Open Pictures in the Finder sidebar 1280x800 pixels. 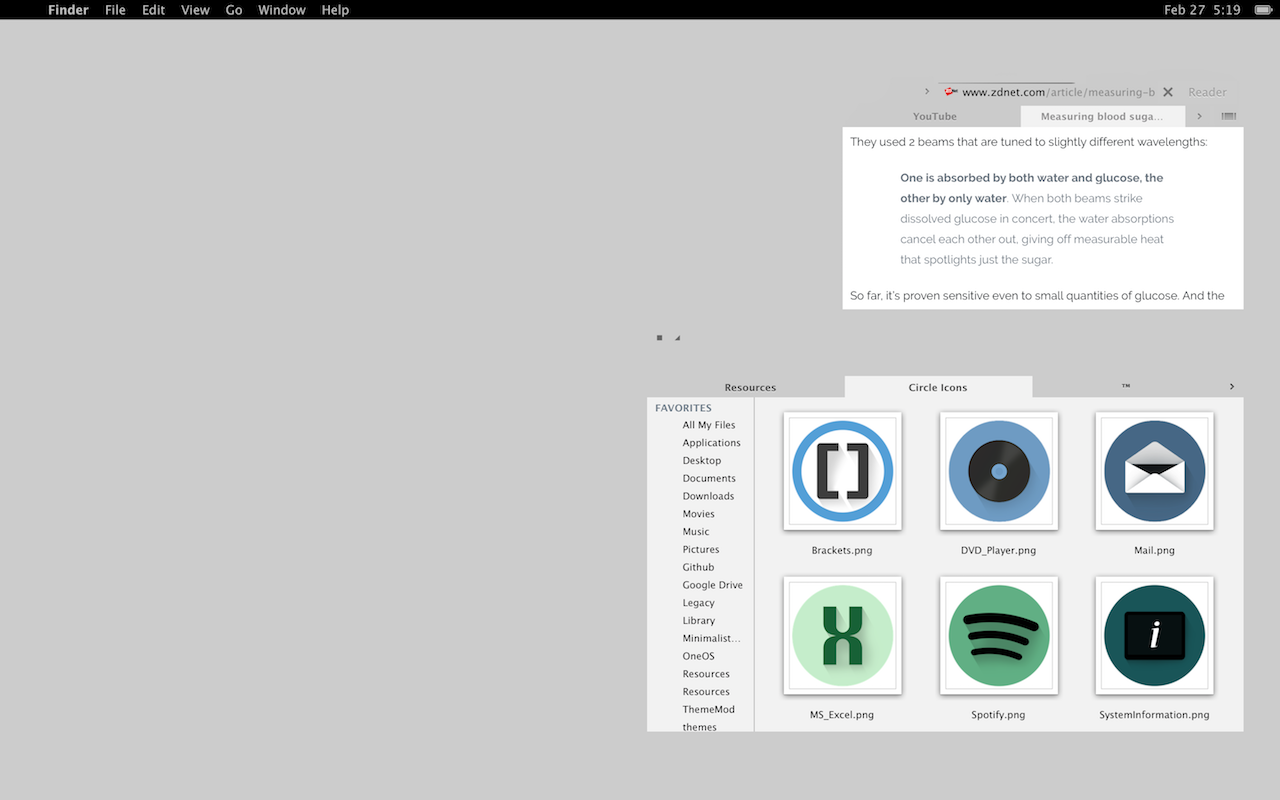pyautogui.click(x=701, y=550)
